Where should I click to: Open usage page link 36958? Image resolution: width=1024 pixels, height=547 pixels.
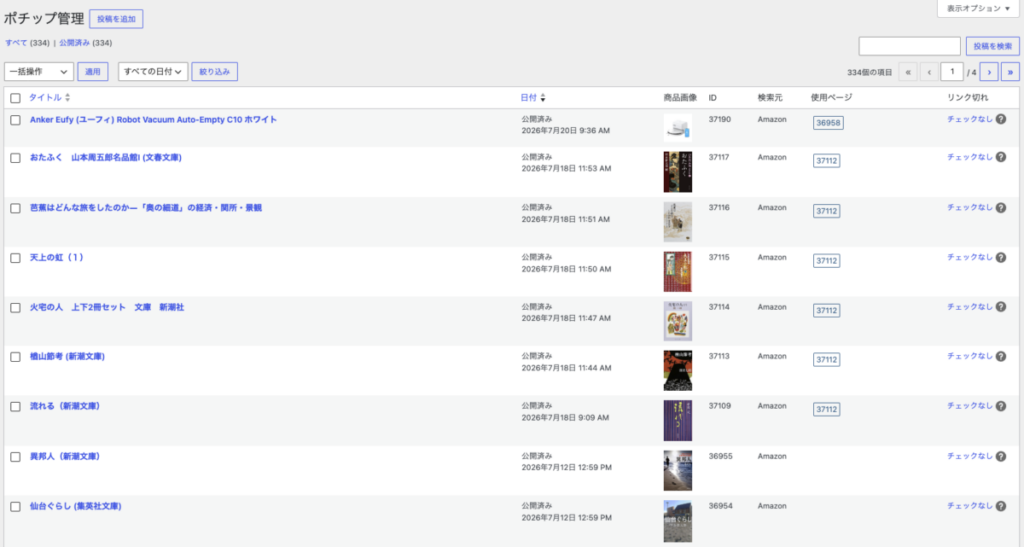[828, 123]
